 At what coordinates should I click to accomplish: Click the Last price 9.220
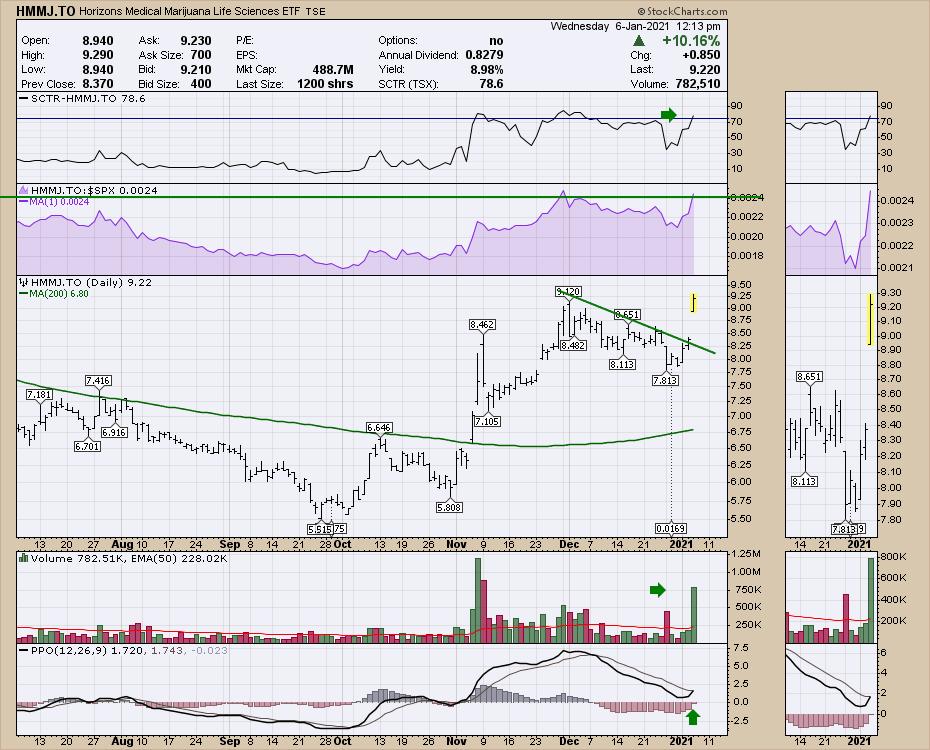click(704, 69)
